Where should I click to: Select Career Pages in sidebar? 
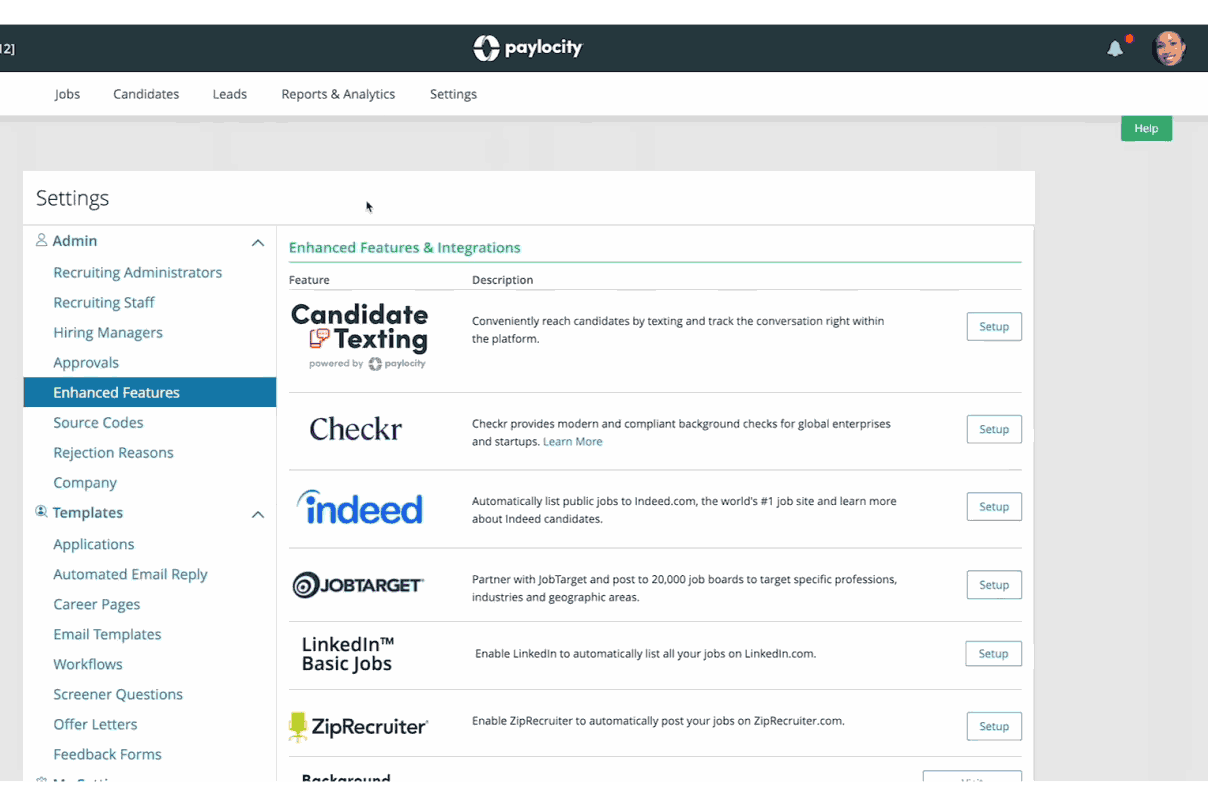click(97, 604)
